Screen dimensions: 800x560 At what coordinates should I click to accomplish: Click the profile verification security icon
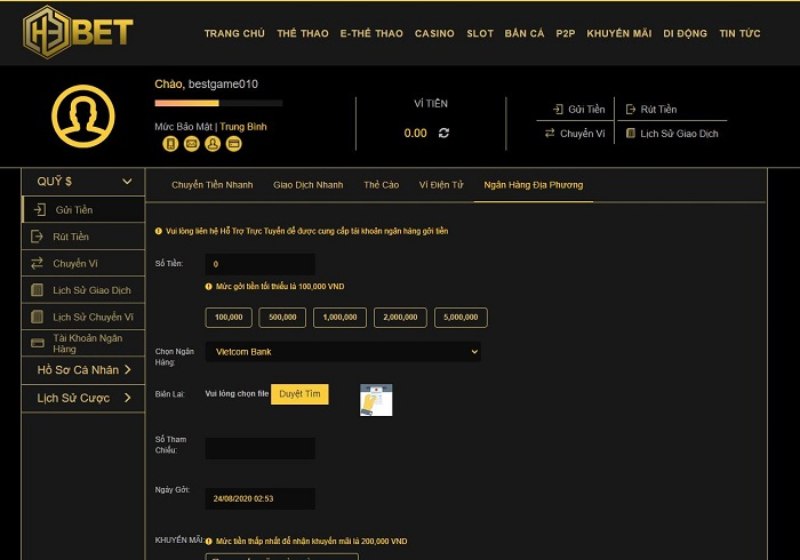[212, 144]
